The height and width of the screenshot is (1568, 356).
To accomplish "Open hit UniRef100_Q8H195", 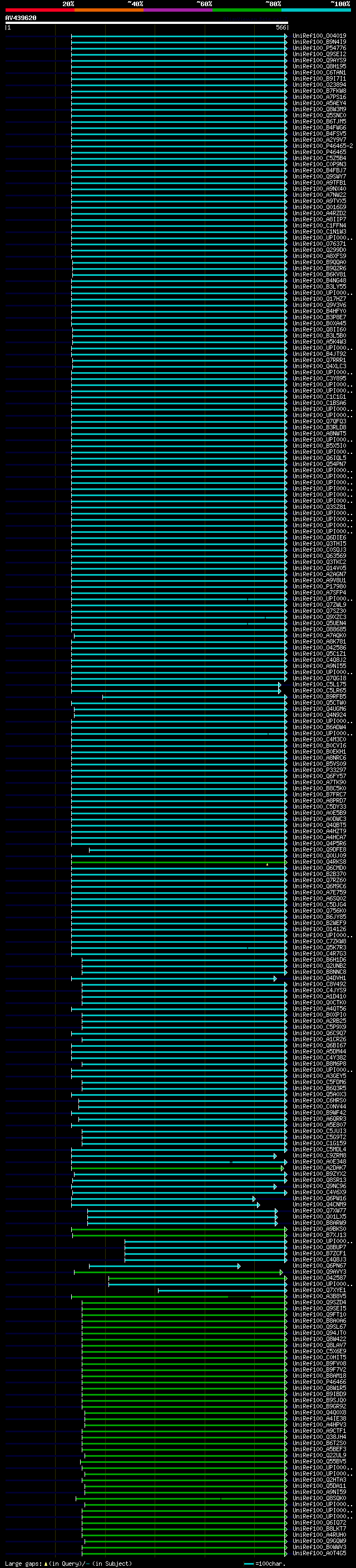I will [x=319, y=66].
